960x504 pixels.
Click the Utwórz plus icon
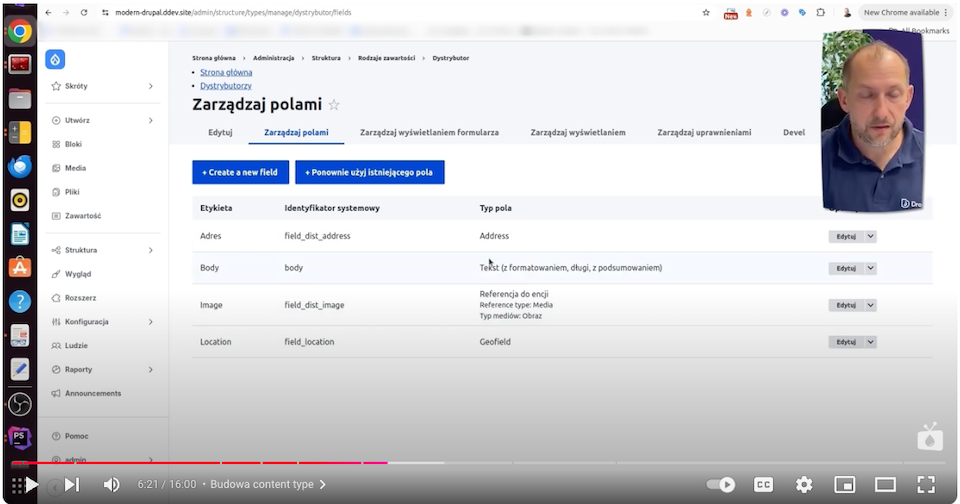coord(56,121)
